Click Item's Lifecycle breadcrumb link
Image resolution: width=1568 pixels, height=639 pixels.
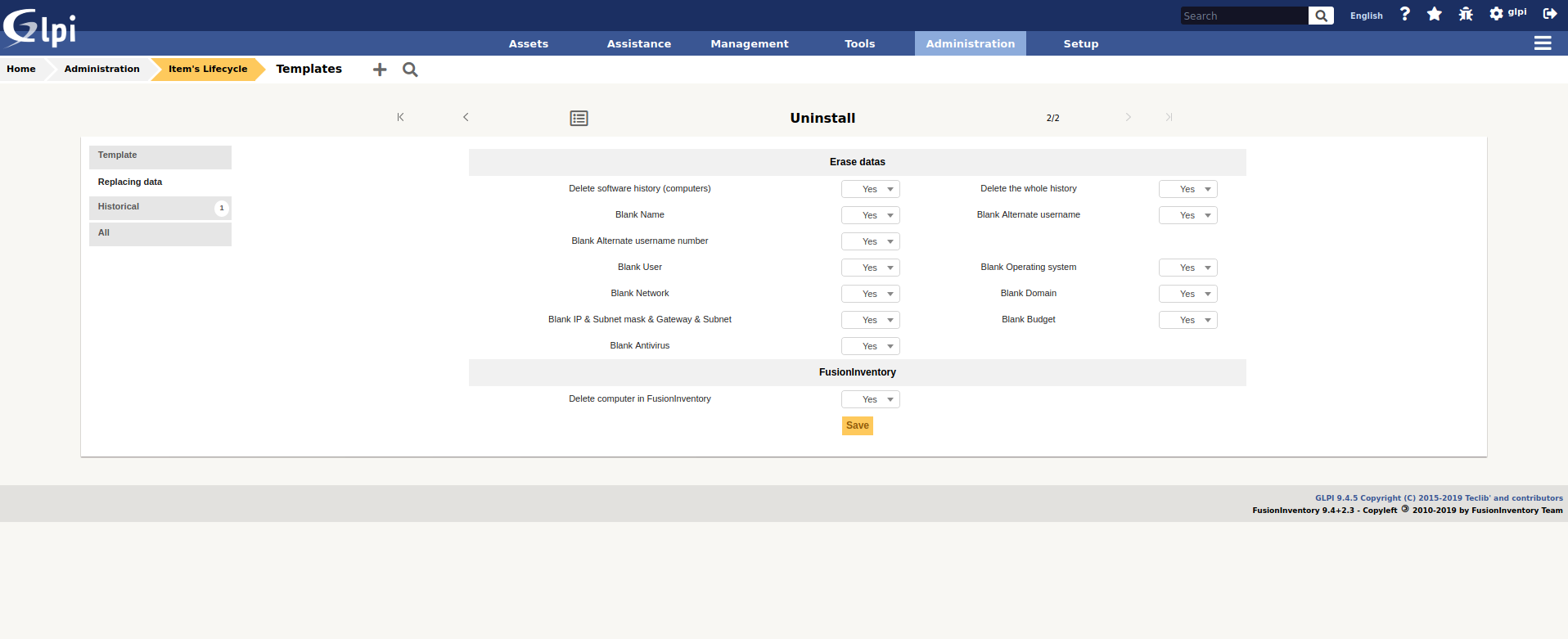point(208,70)
